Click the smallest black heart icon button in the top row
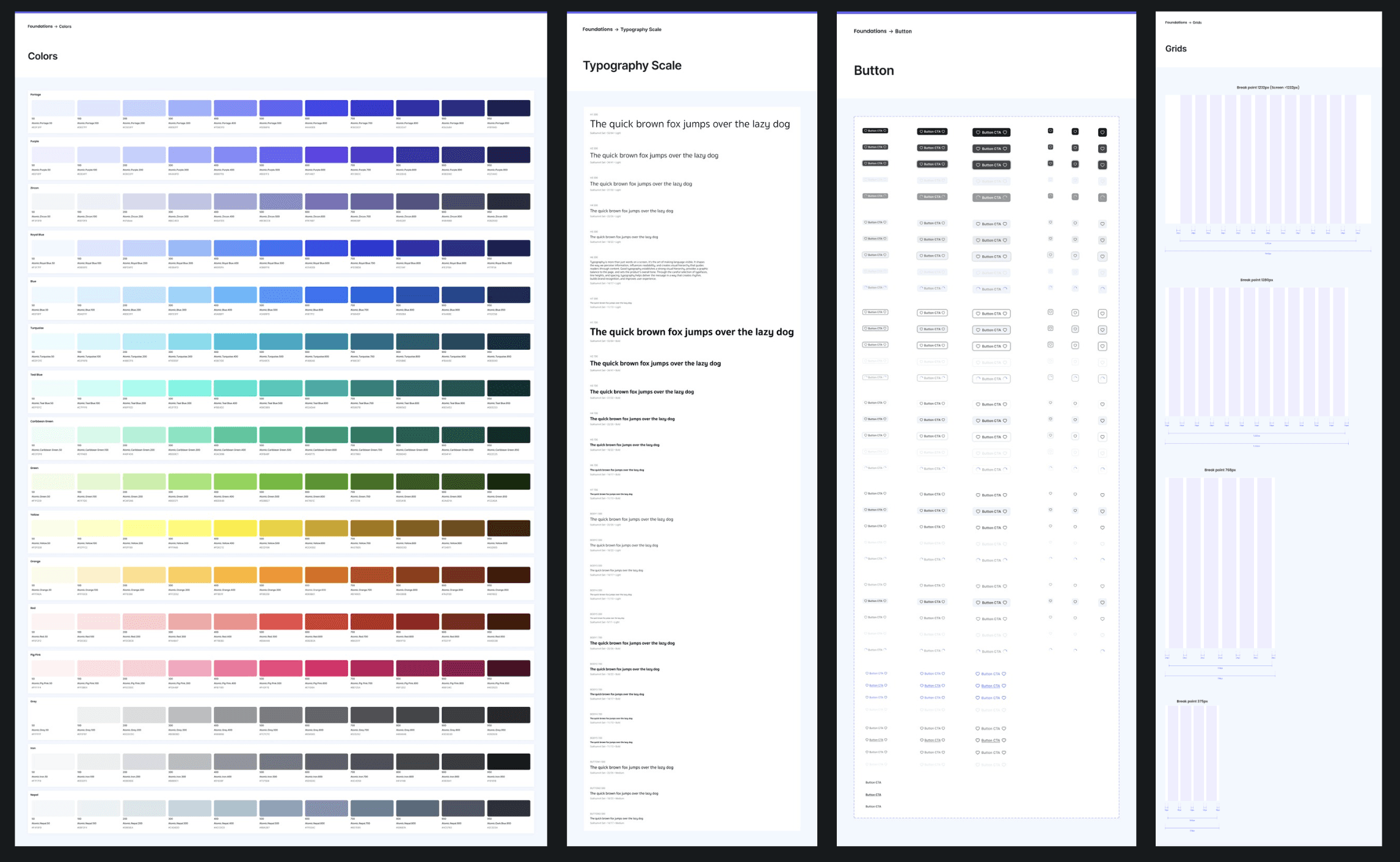1400x862 pixels. (1050, 131)
